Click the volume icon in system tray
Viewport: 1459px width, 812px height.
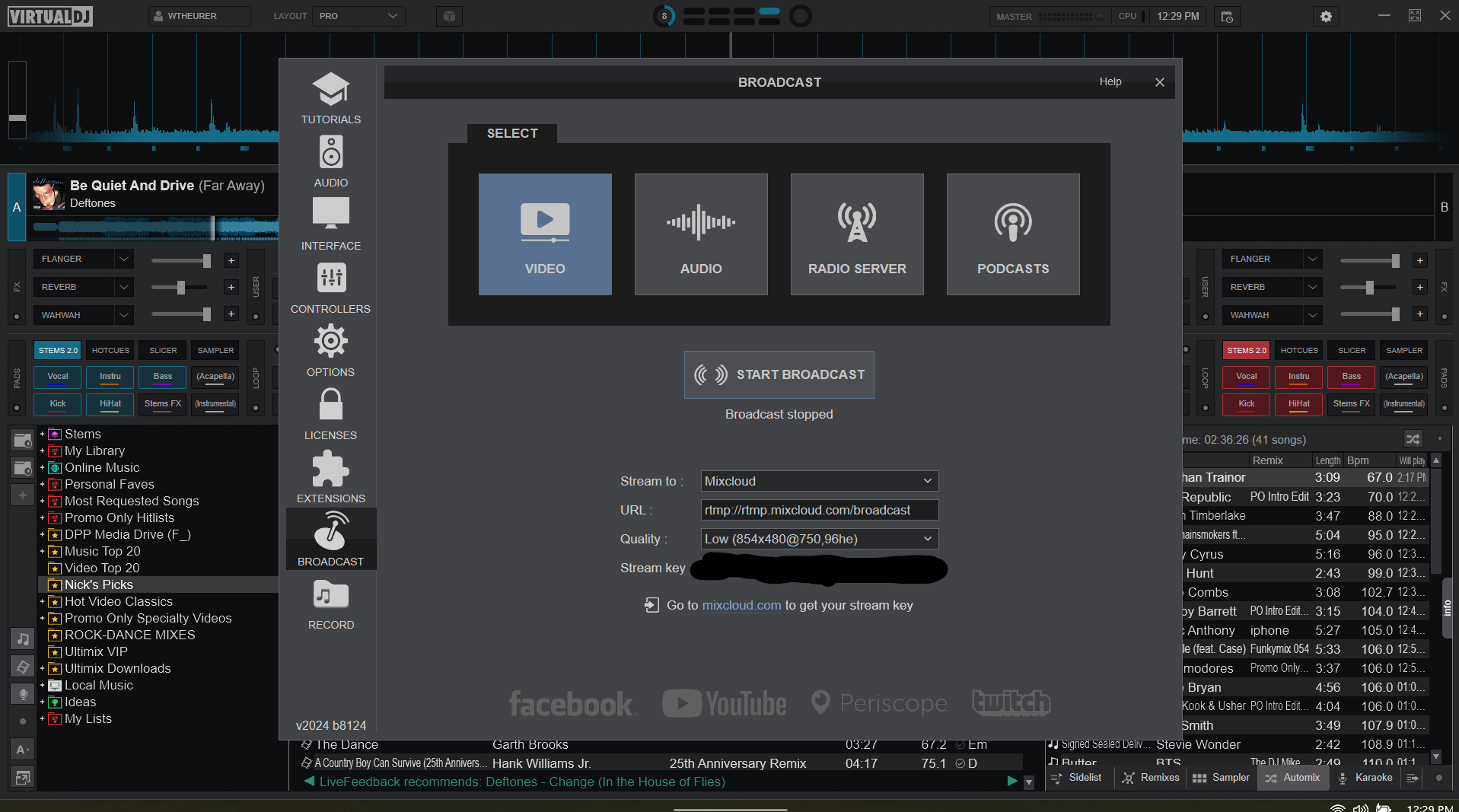coord(1361,807)
